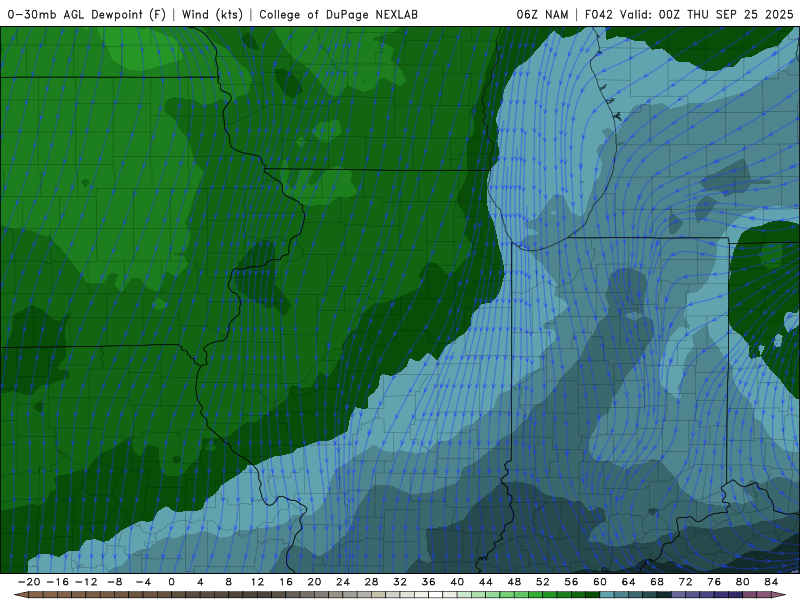
Task: Click the 56 legend value
Action: (571, 582)
